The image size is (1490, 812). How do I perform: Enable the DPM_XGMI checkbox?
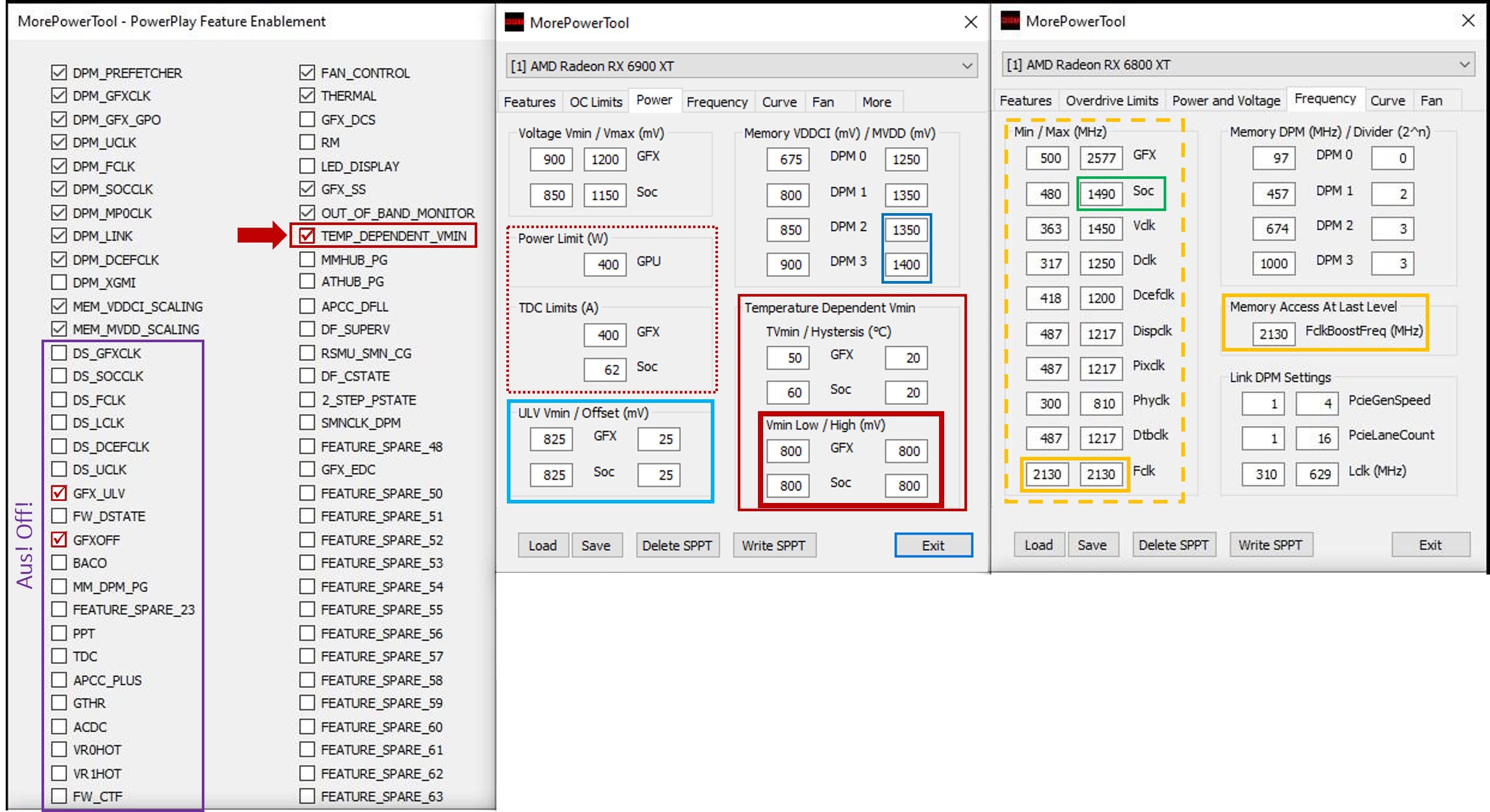coord(59,283)
